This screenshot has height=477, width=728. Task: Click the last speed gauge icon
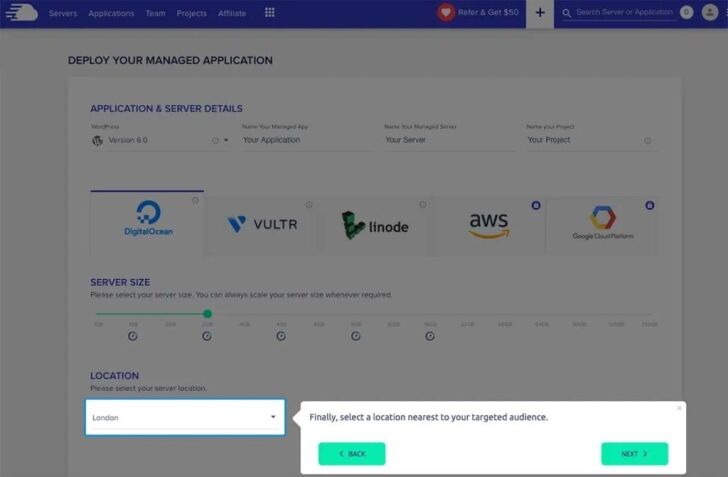click(x=430, y=336)
